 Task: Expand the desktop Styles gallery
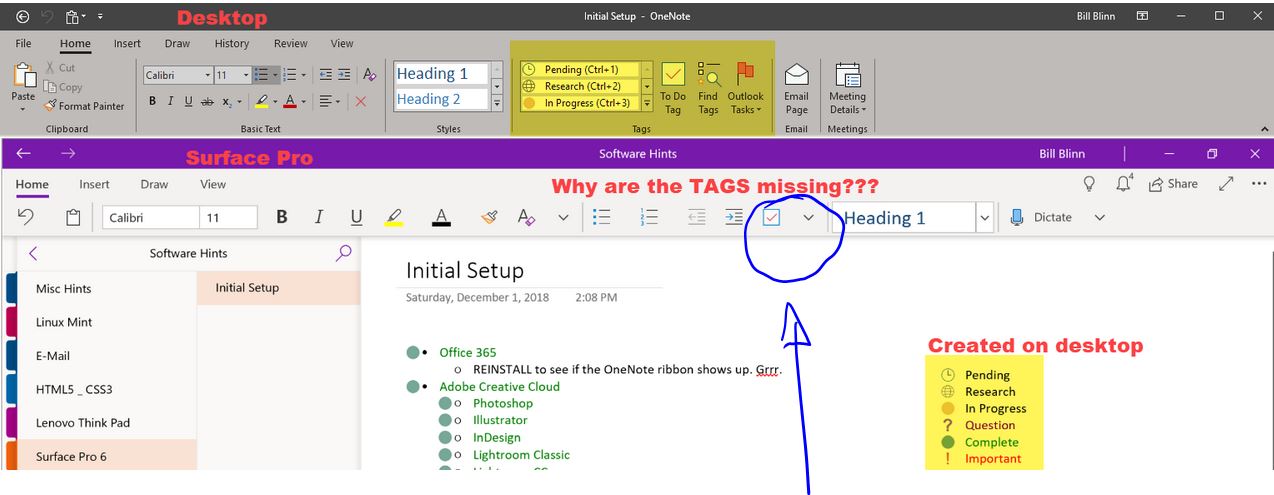(x=497, y=103)
